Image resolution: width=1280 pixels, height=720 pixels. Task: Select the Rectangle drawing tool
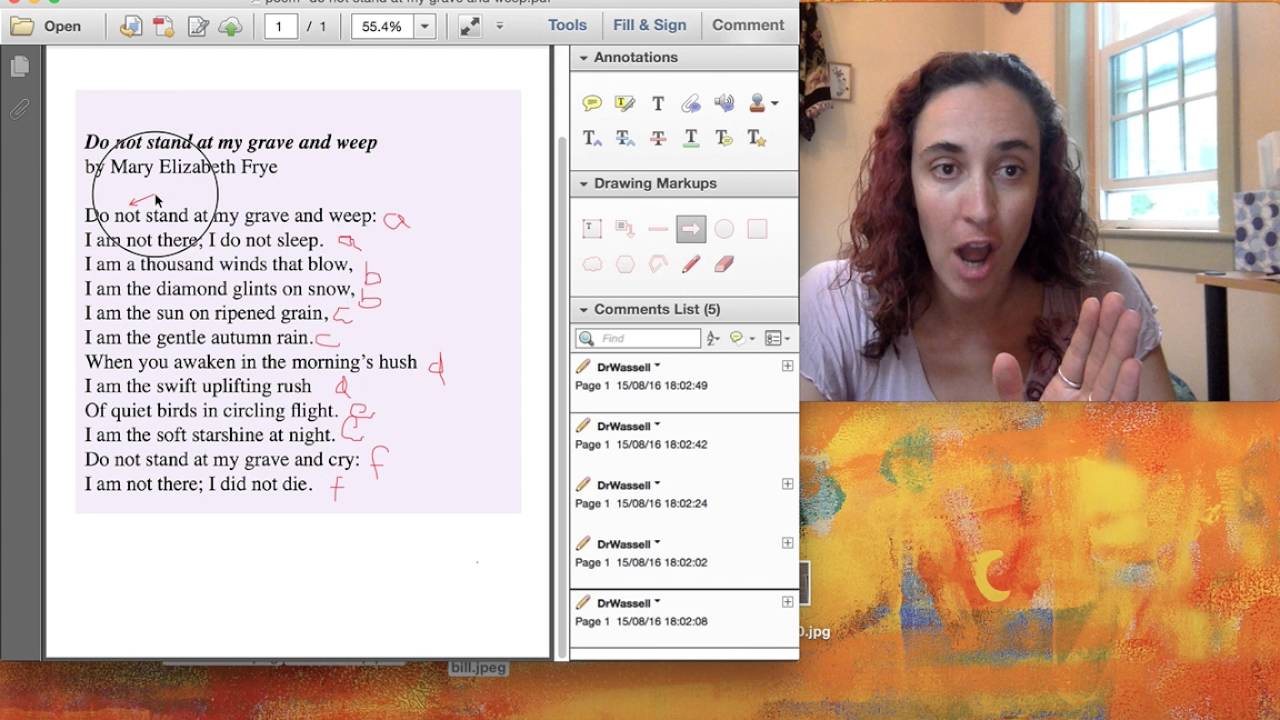point(757,229)
